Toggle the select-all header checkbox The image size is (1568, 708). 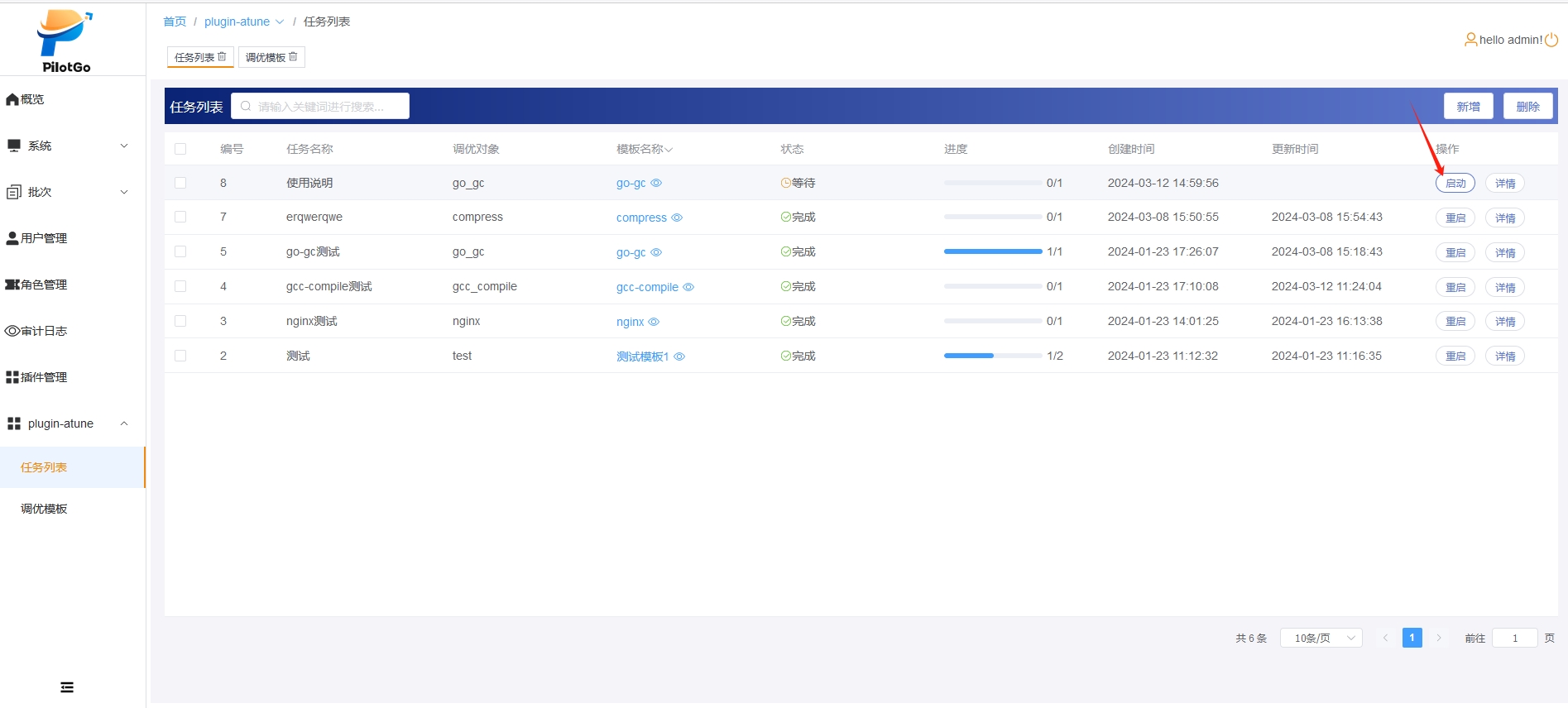(180, 149)
